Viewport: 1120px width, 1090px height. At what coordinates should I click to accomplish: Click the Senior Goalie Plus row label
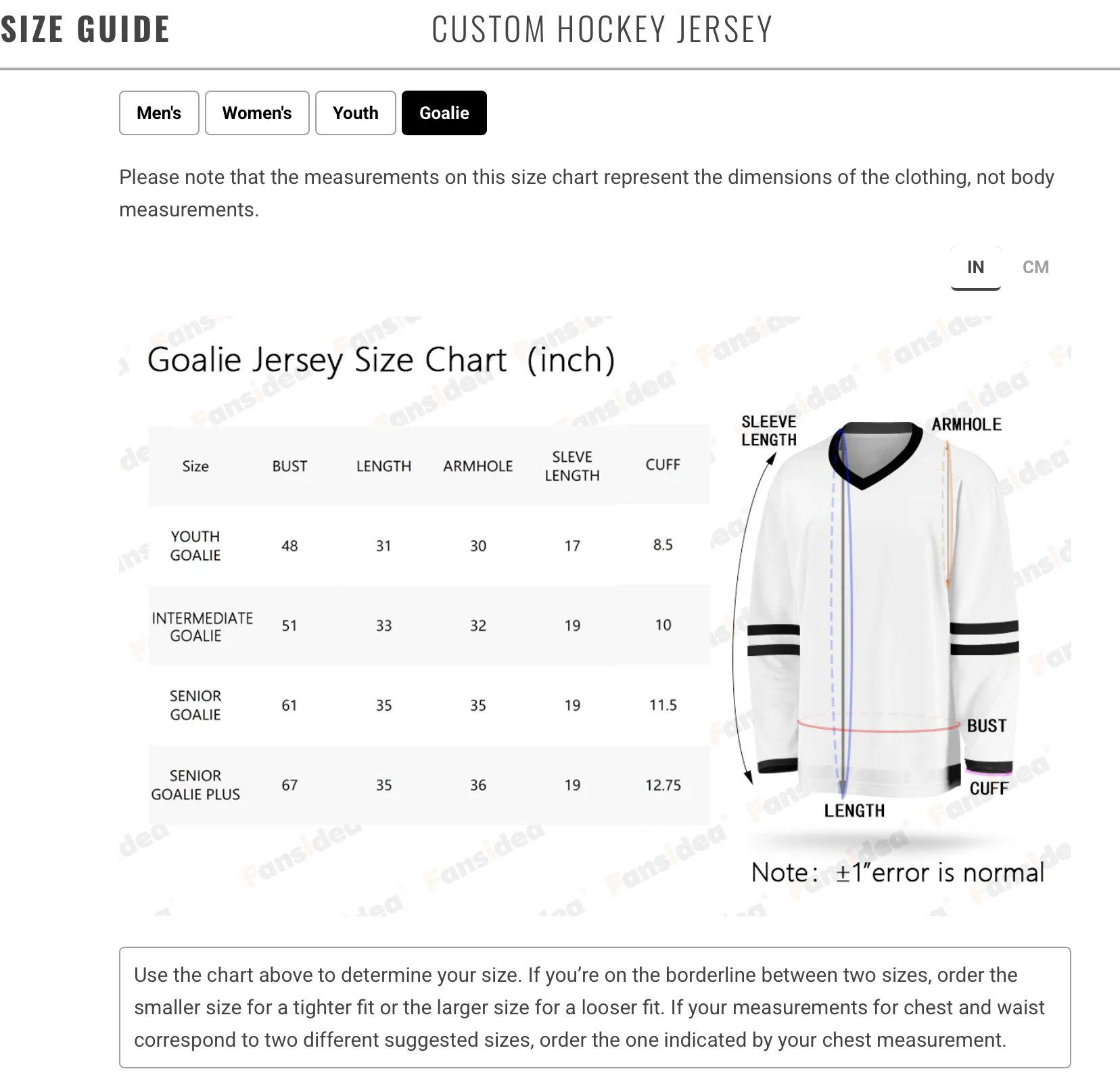(195, 785)
